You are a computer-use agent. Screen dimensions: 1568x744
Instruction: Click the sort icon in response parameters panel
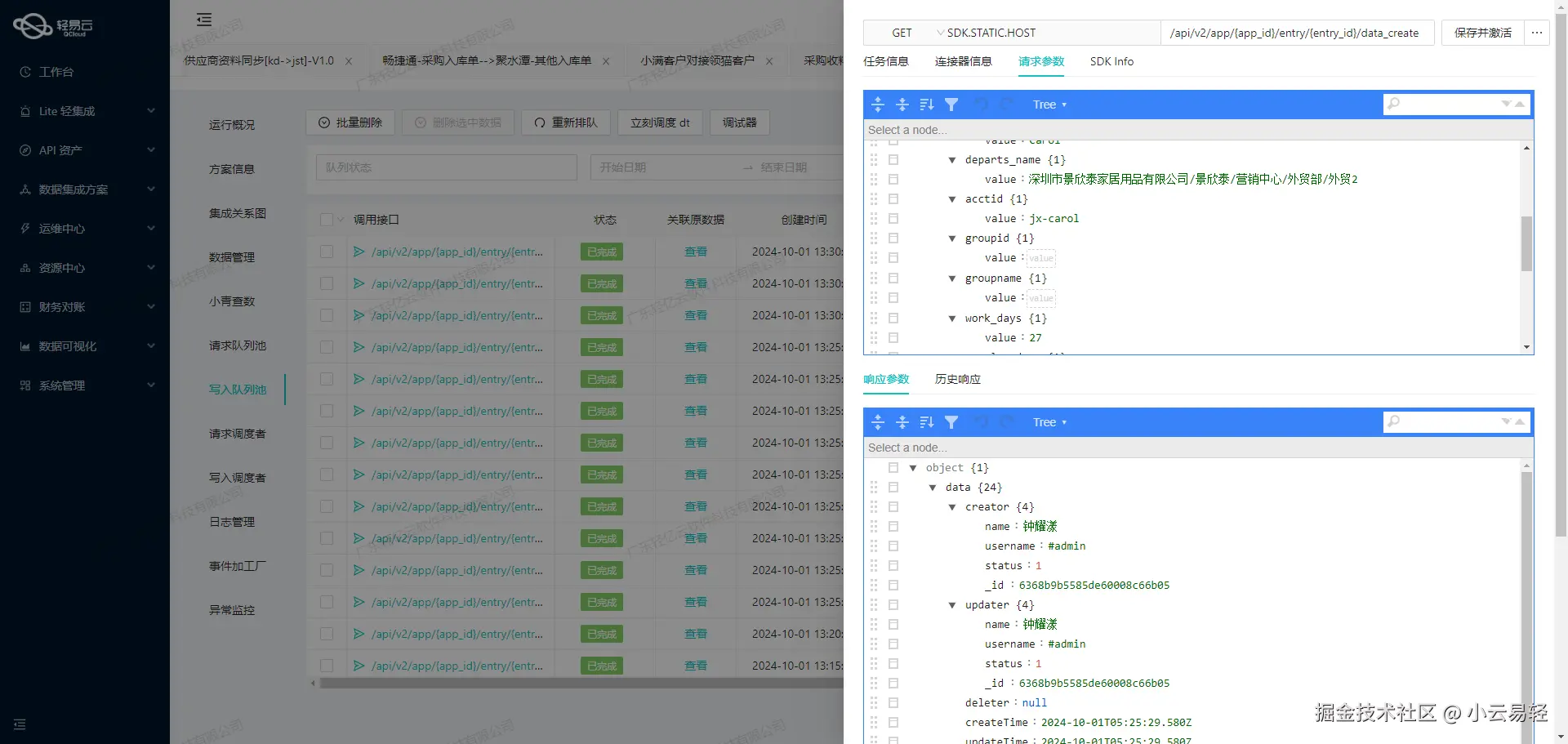click(927, 422)
